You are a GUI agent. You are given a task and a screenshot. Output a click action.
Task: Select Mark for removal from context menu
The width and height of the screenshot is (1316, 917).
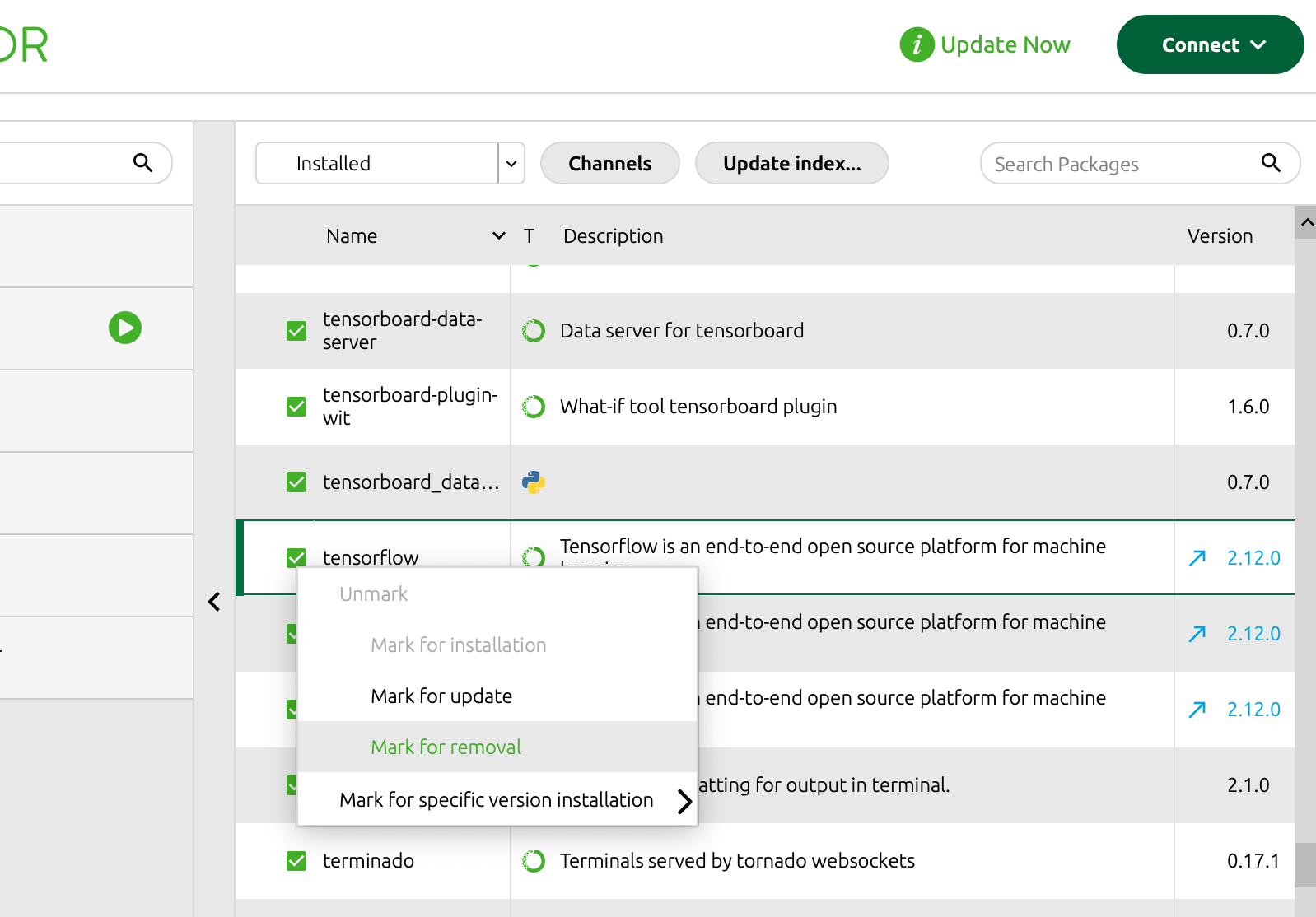click(446, 747)
